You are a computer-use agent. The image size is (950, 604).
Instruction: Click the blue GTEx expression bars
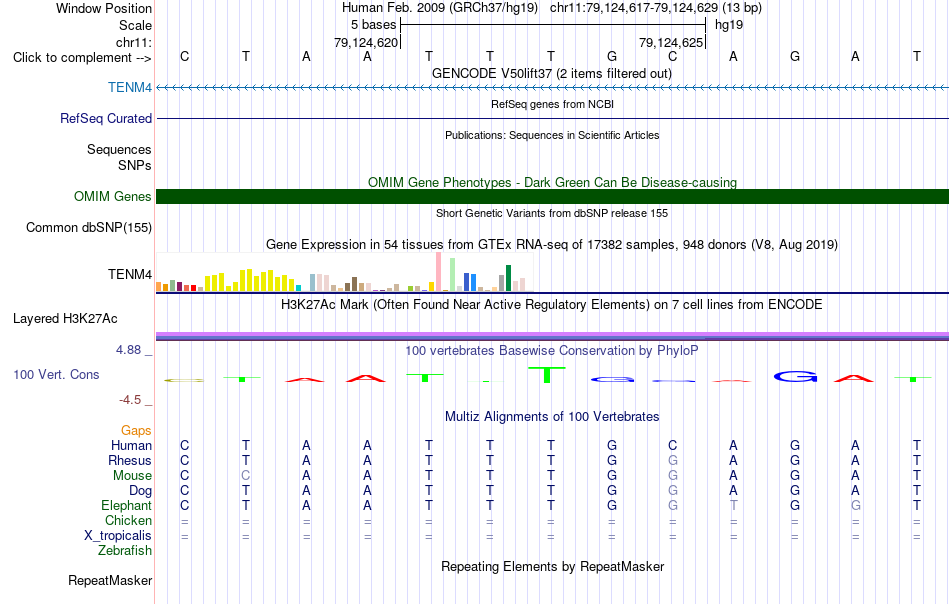pyautogui.click(x=470, y=282)
